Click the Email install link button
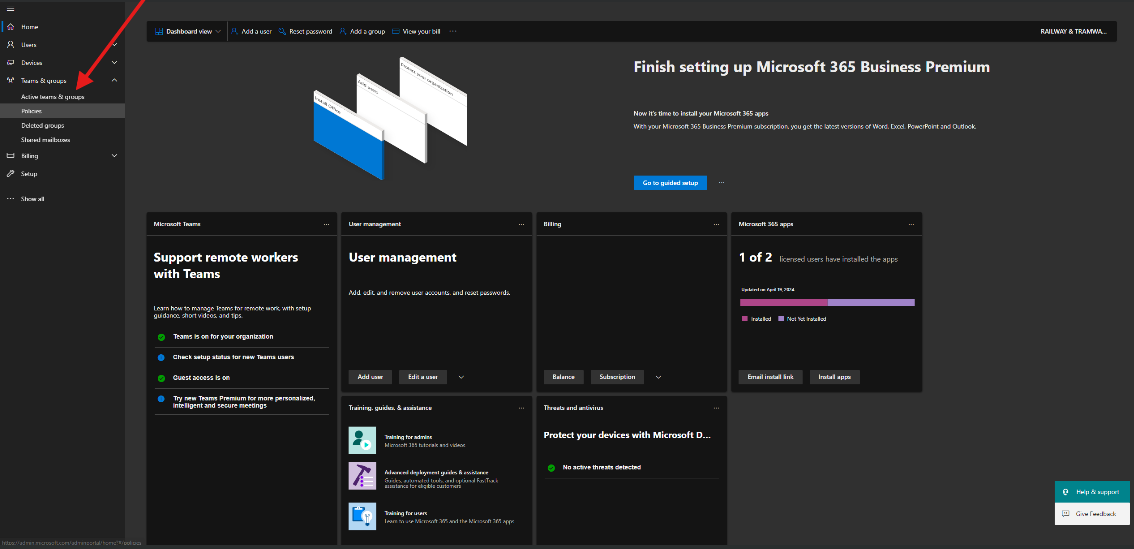 coord(770,377)
